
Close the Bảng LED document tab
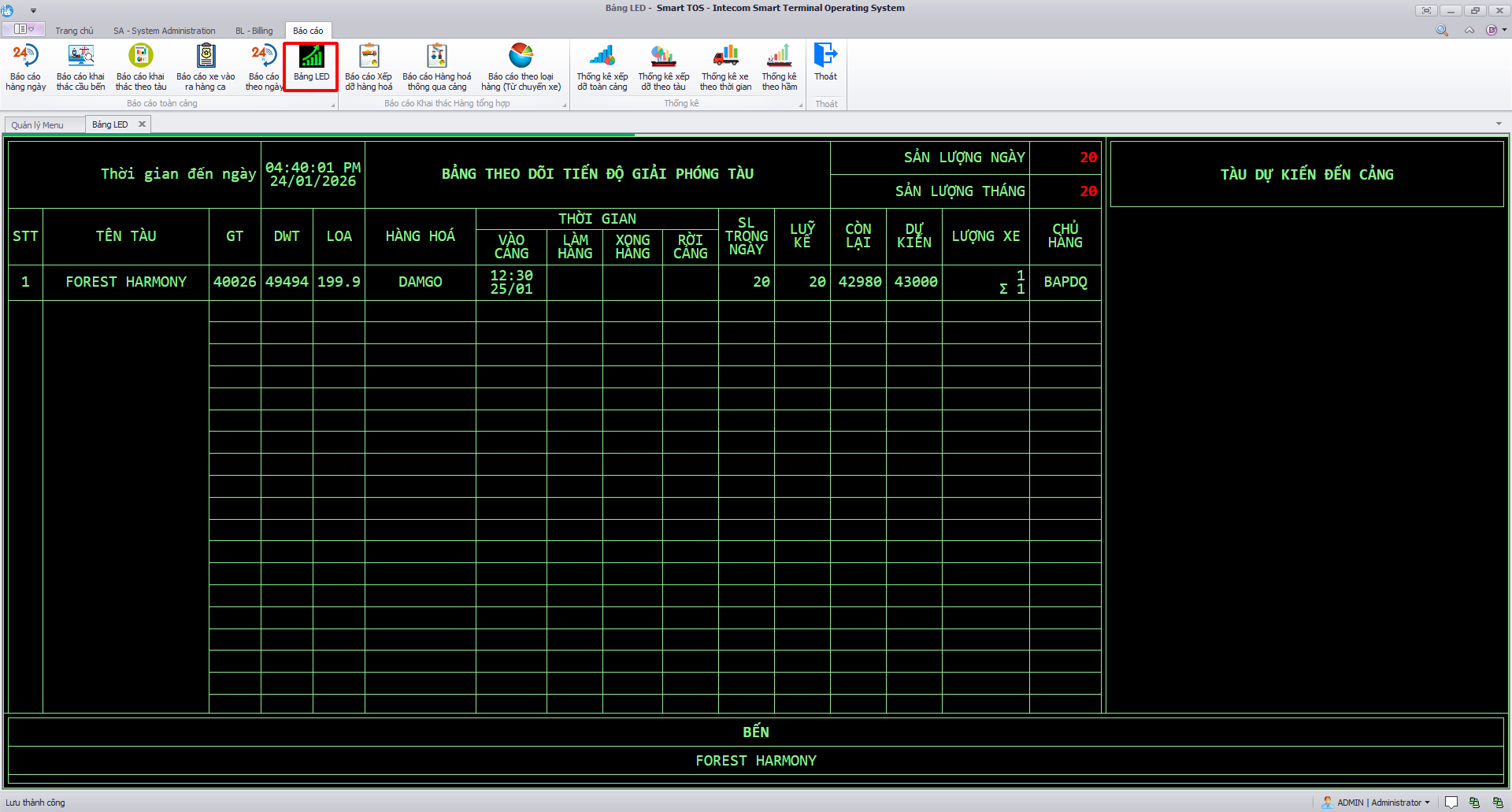143,124
